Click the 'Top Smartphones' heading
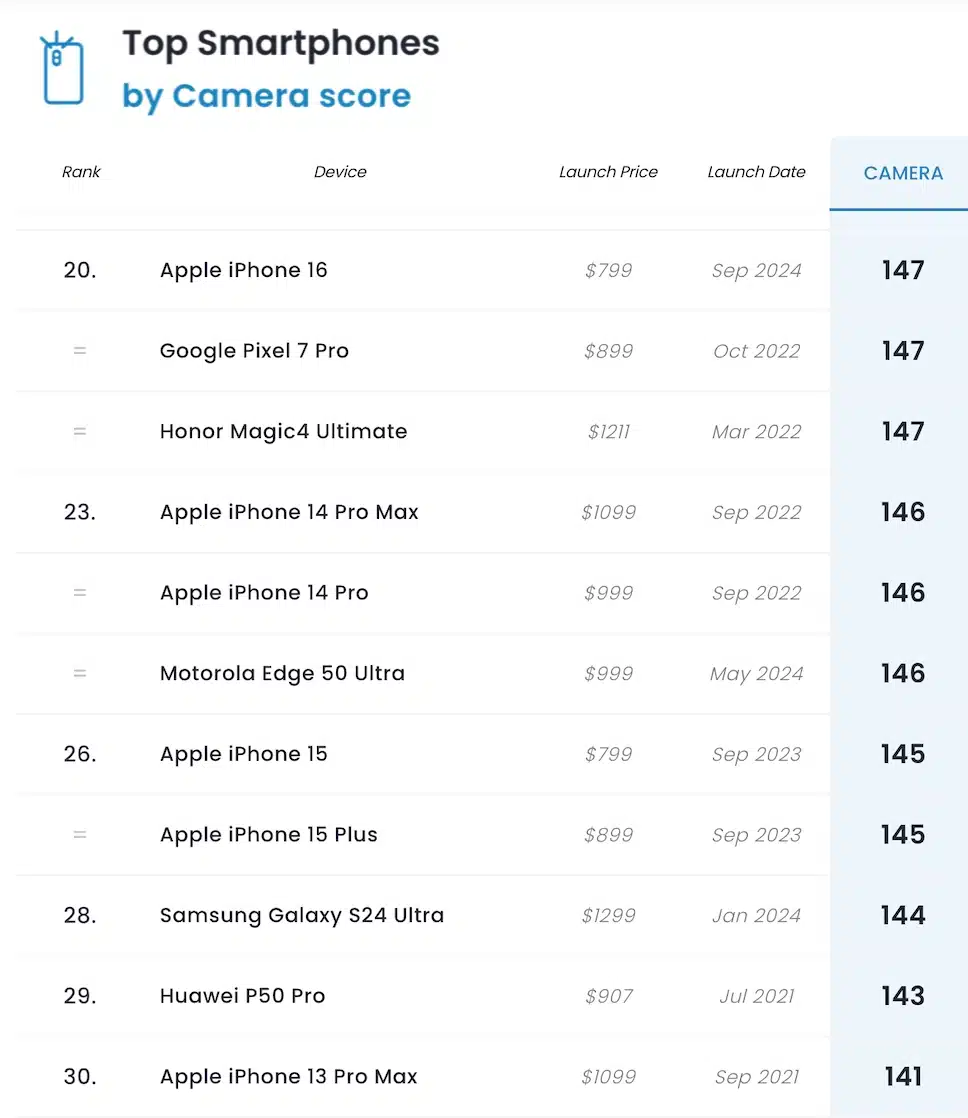This screenshot has height=1118, width=968. [x=281, y=43]
